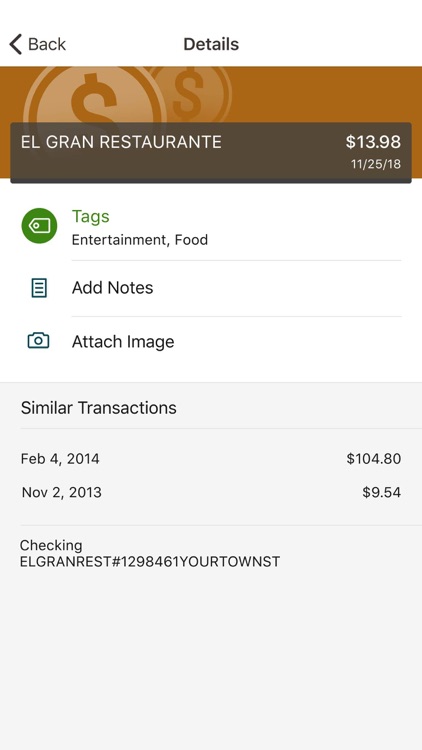Viewport: 422px width, 750px height.
Task: Open the Tags heading
Action: point(90,217)
